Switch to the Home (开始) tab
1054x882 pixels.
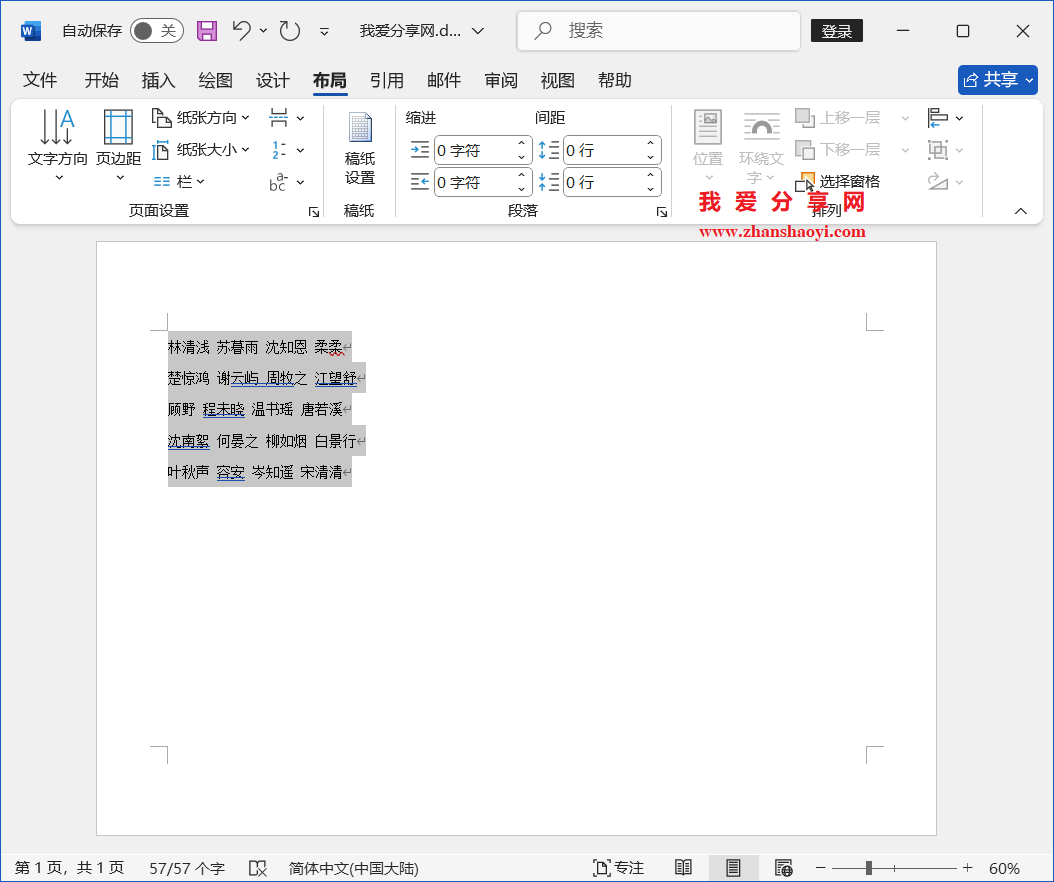(102, 81)
